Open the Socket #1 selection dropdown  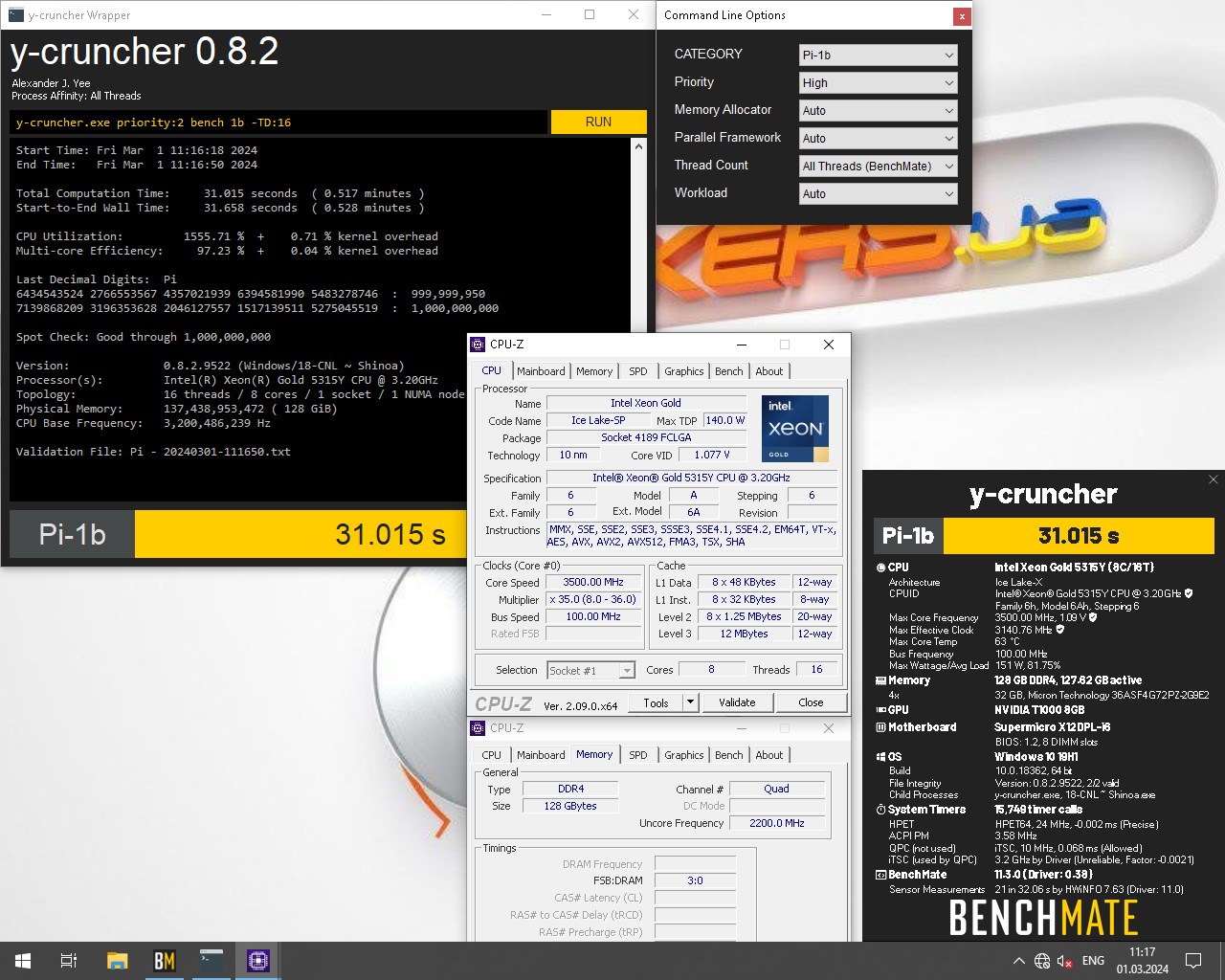(590, 670)
